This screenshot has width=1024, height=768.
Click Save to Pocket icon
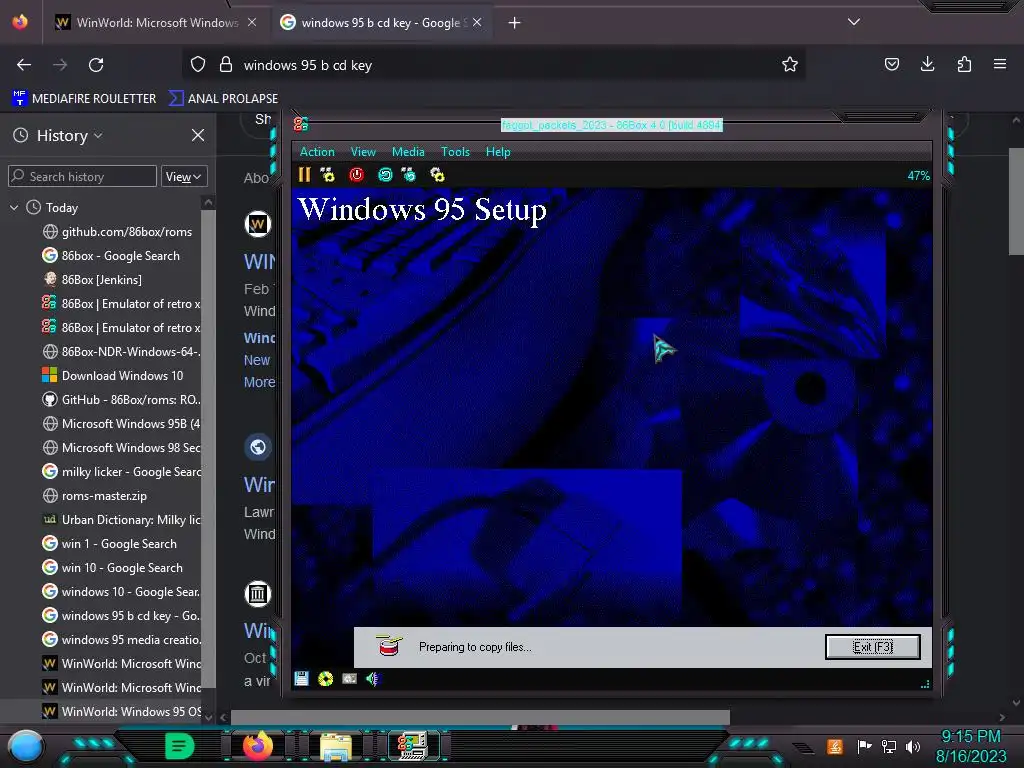coord(891,64)
